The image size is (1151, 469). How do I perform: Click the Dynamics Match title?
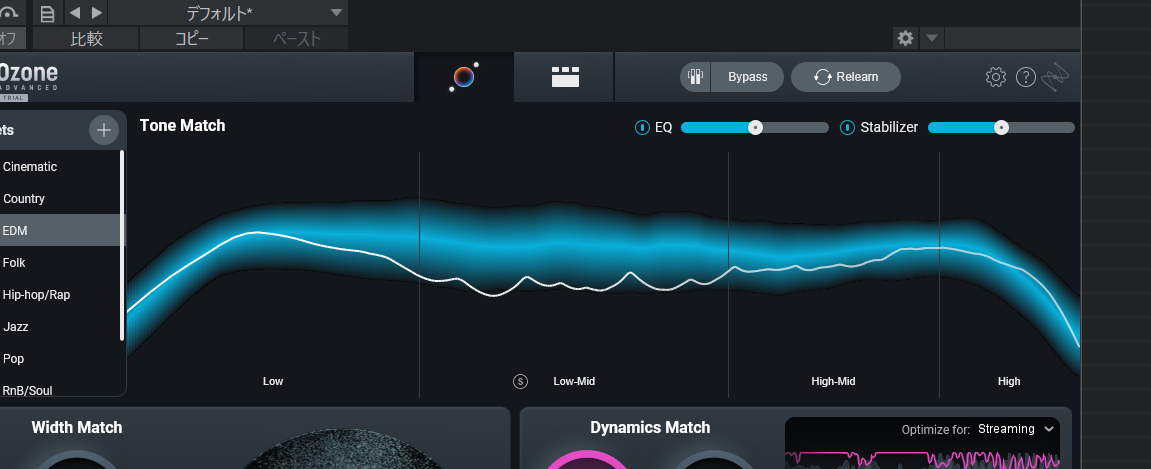[650, 427]
